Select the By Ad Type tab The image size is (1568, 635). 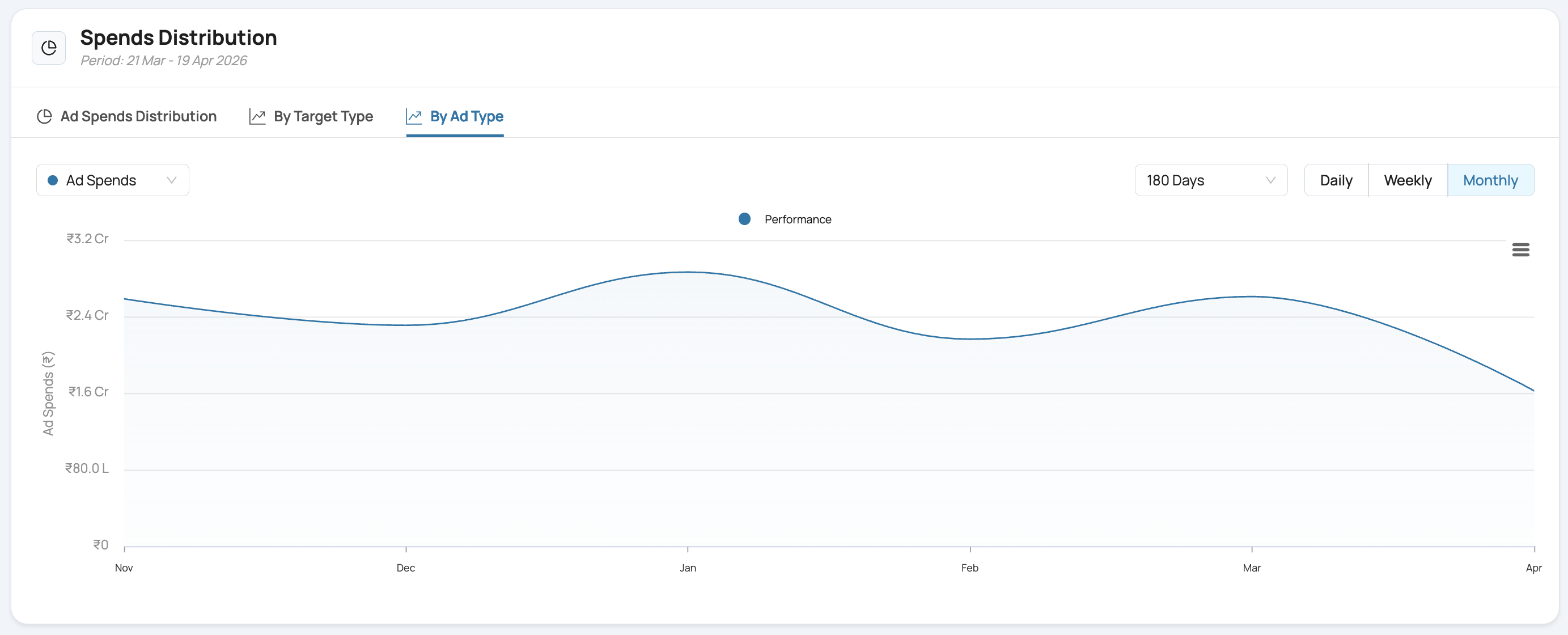click(x=455, y=116)
